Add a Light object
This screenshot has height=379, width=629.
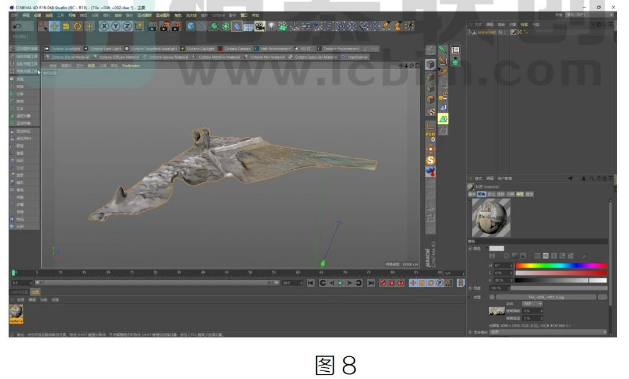272,26
